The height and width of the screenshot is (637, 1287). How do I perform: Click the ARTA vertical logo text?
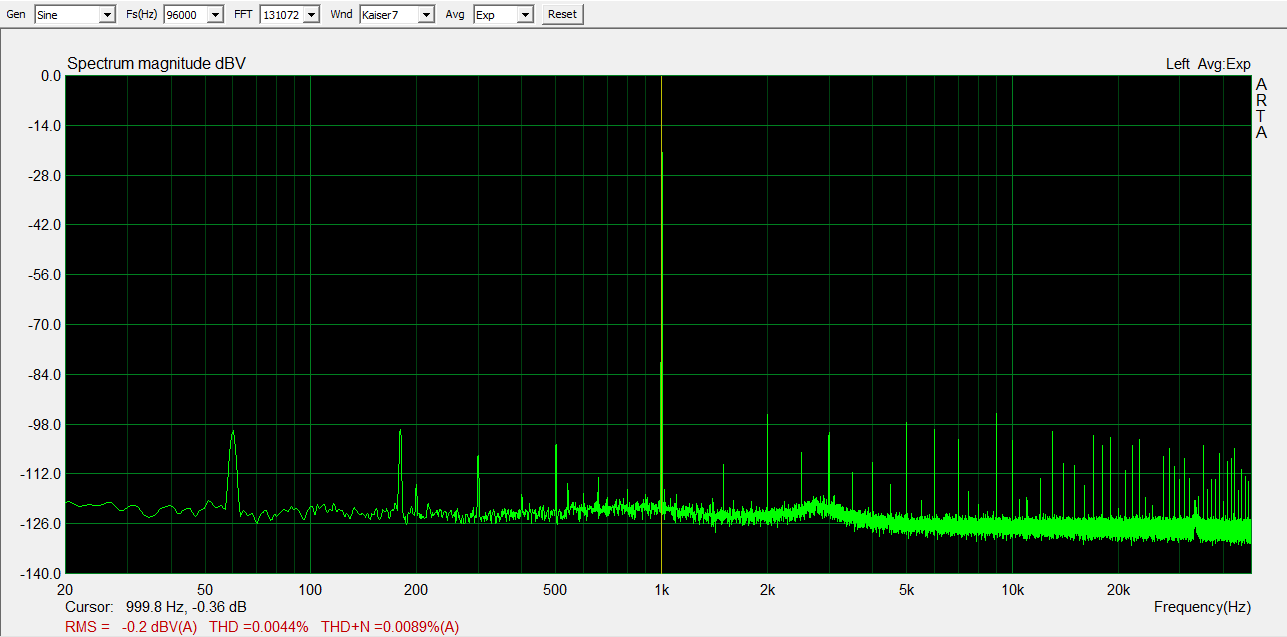point(1261,109)
